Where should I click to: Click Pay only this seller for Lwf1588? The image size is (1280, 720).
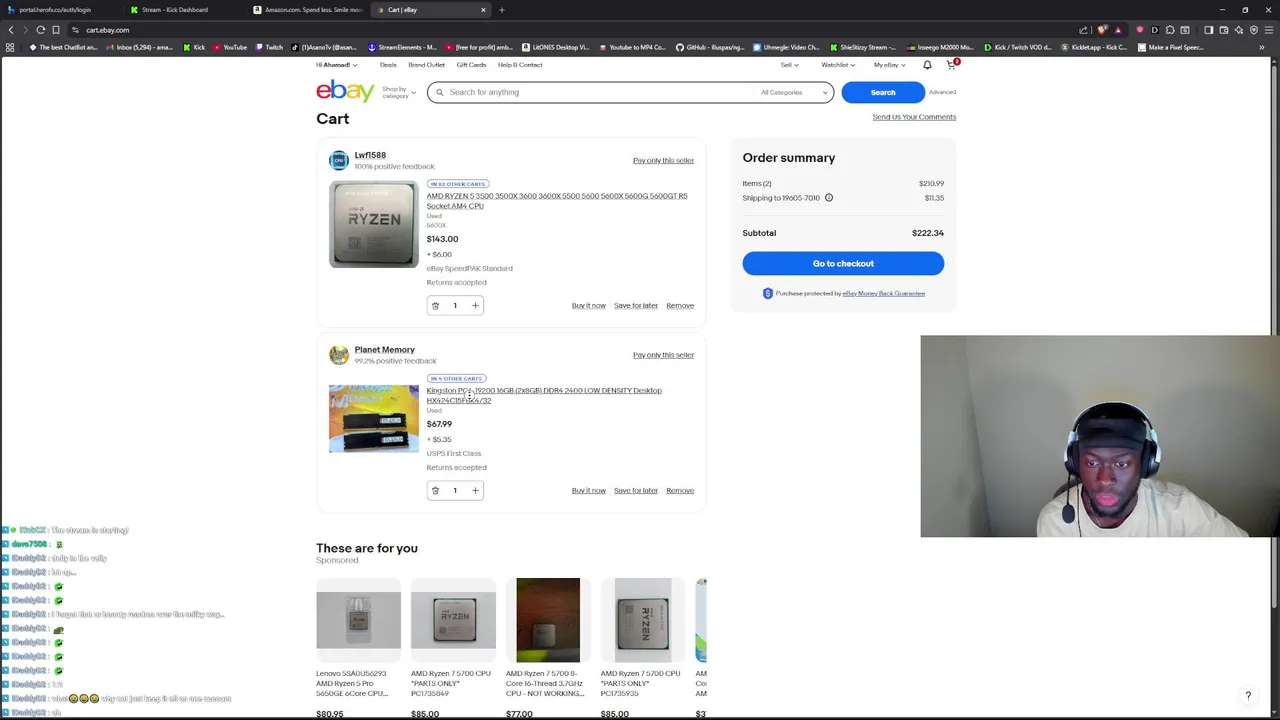(663, 160)
